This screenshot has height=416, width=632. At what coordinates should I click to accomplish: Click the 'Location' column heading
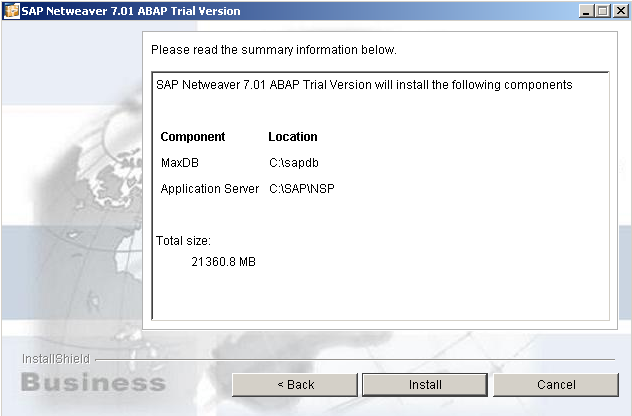(x=293, y=137)
